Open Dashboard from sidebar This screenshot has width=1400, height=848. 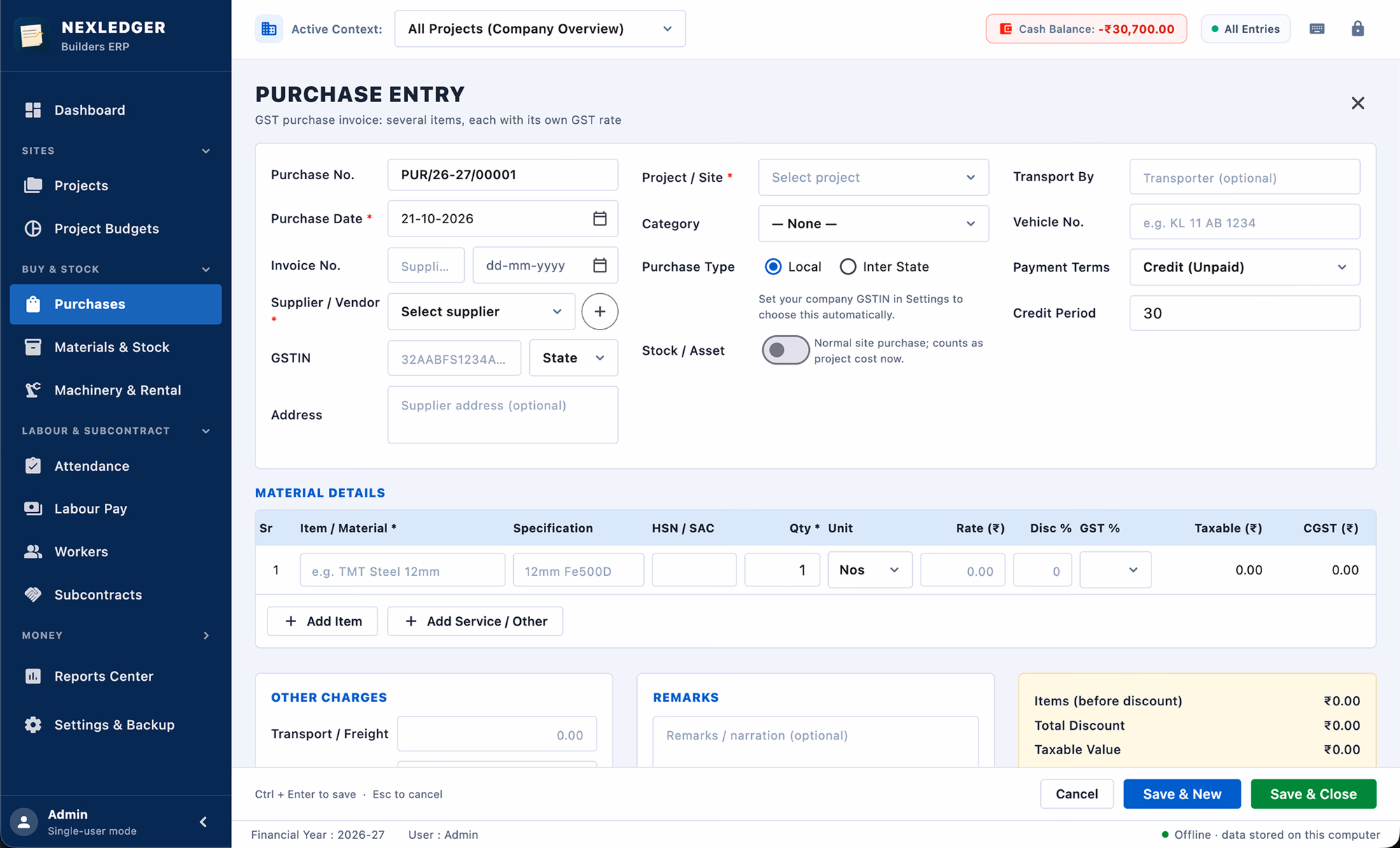coord(115,110)
